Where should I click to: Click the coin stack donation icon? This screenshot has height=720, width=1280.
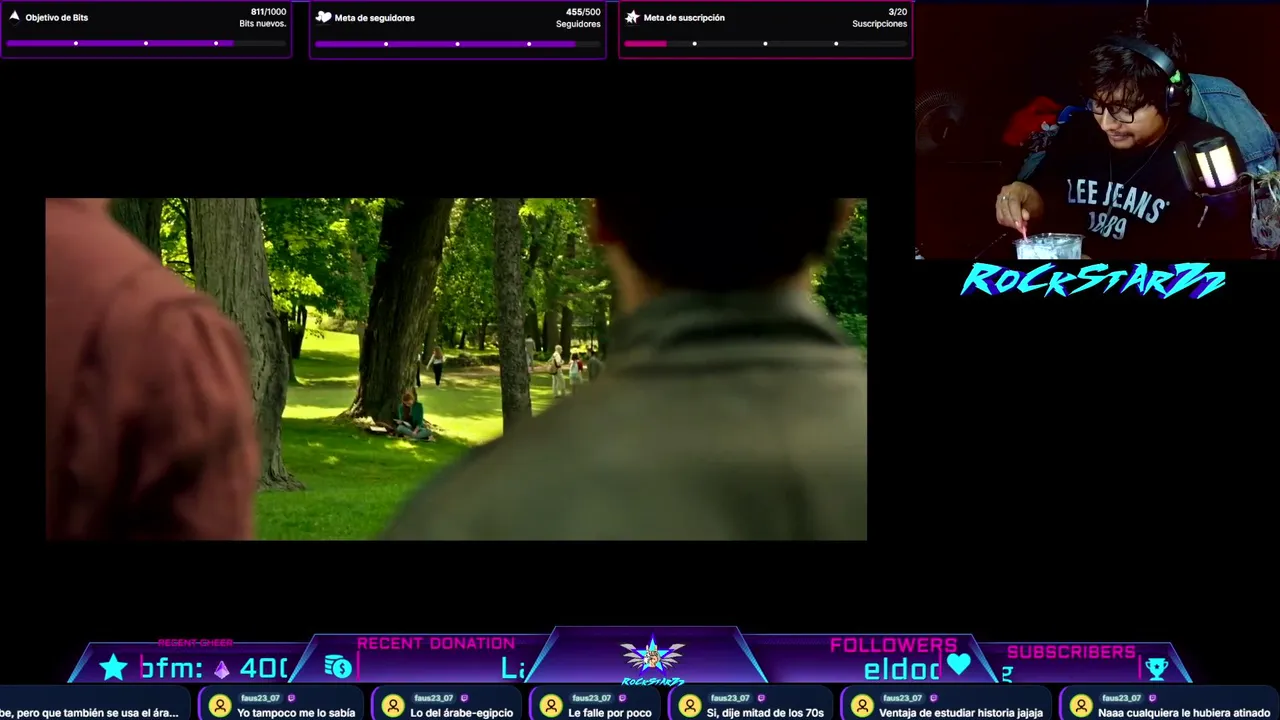(338, 667)
